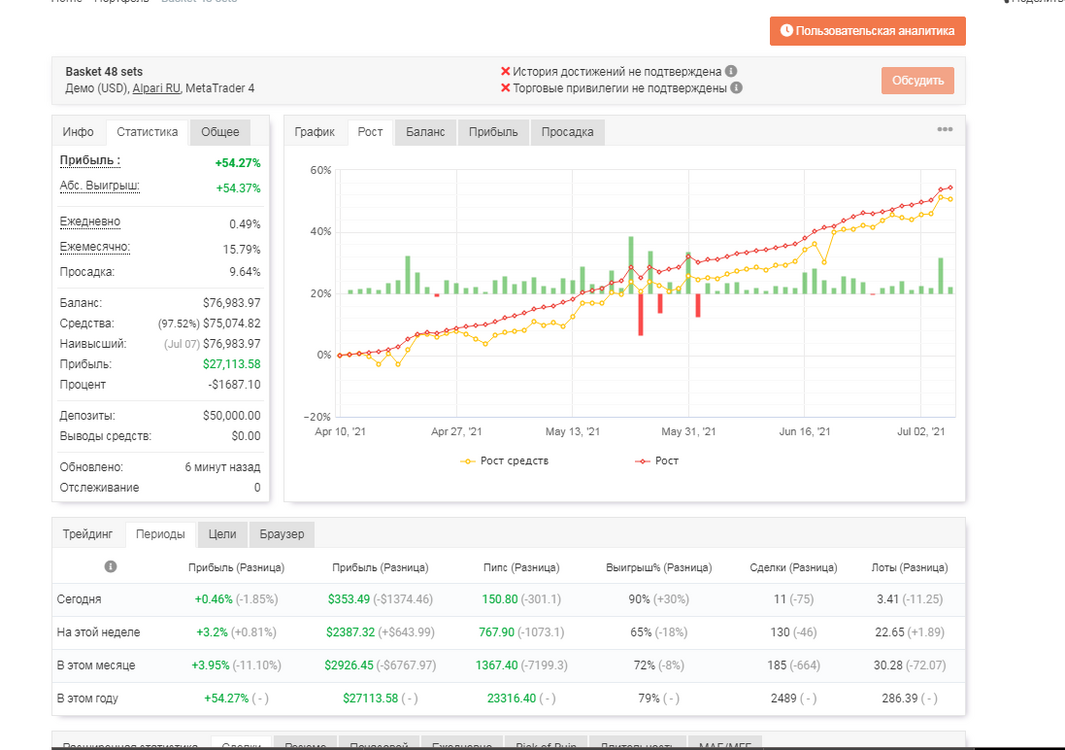
Task: Open info icon beside Торговые привилегии не подтверждены
Action: 736,88
